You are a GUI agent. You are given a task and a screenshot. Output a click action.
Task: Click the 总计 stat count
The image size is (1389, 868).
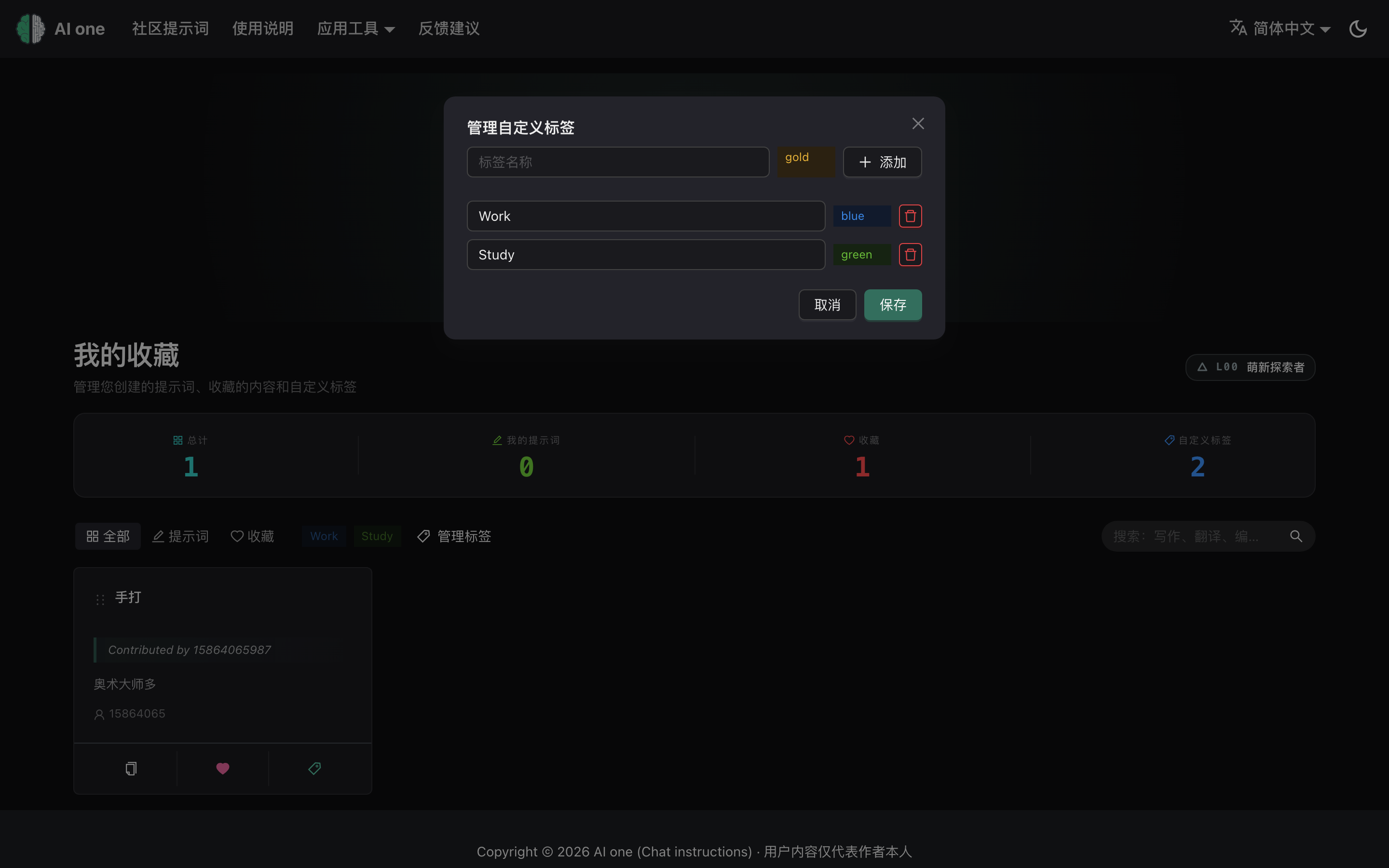(x=191, y=467)
